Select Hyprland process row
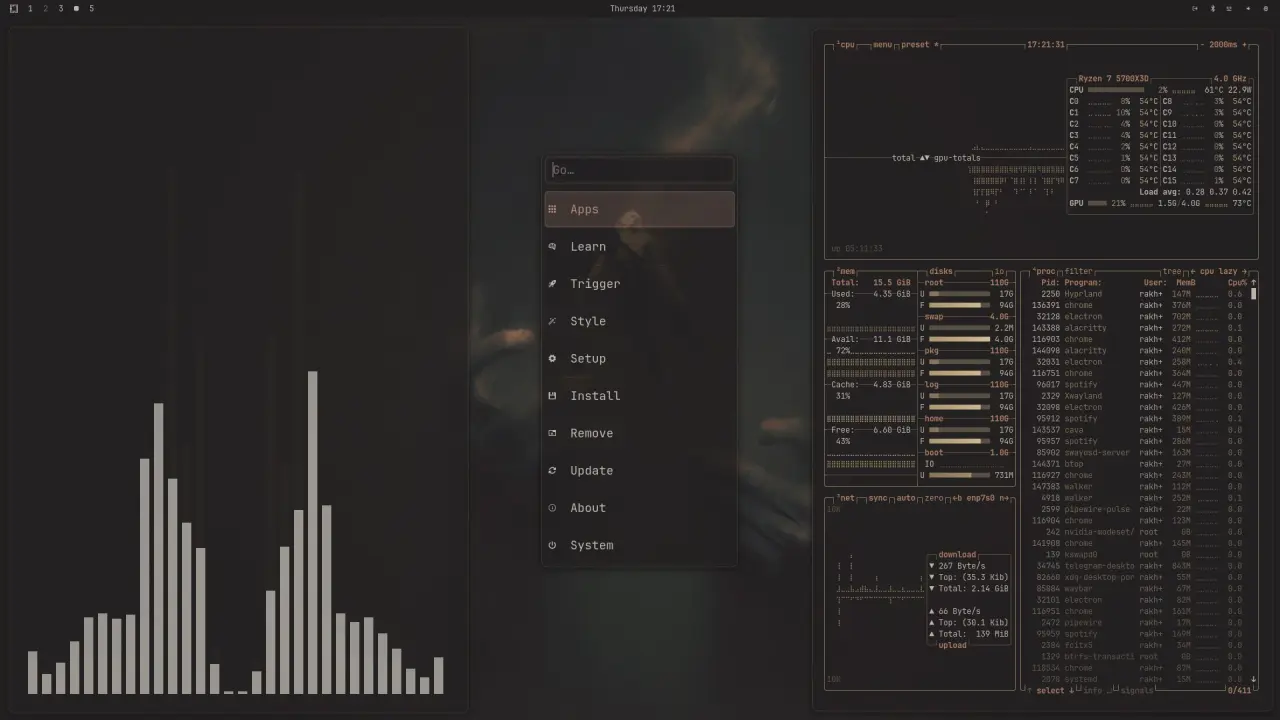The image size is (1280, 720). click(1138, 294)
